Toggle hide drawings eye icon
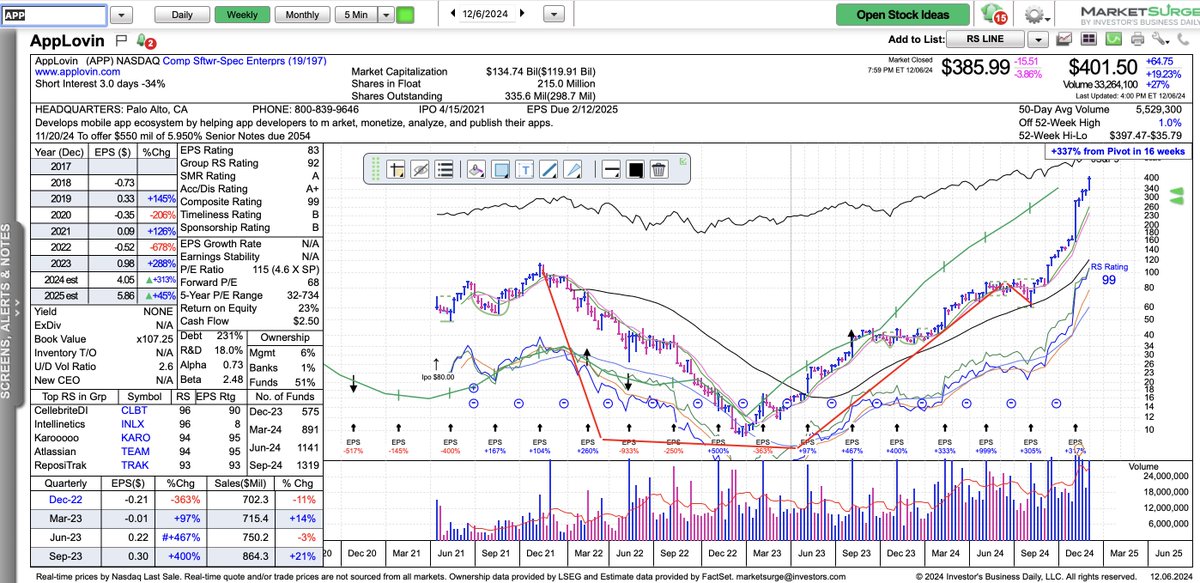1200x583 pixels. (420, 170)
